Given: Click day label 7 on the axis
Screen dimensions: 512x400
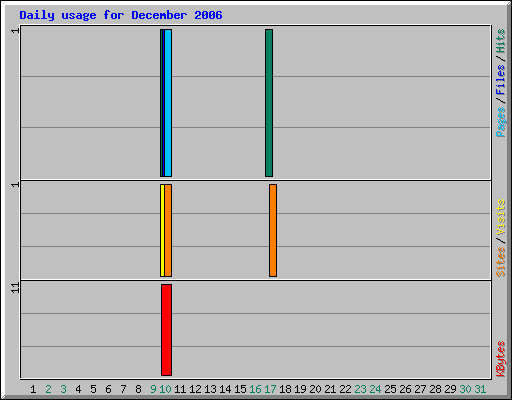Looking at the screenshot, I should [123, 389].
